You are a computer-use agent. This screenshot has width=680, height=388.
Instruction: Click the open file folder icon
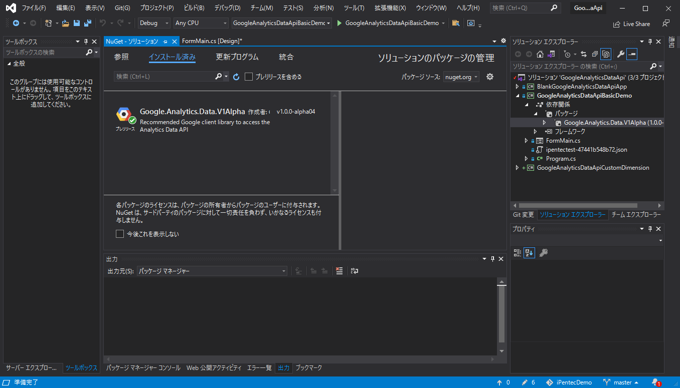coord(65,23)
